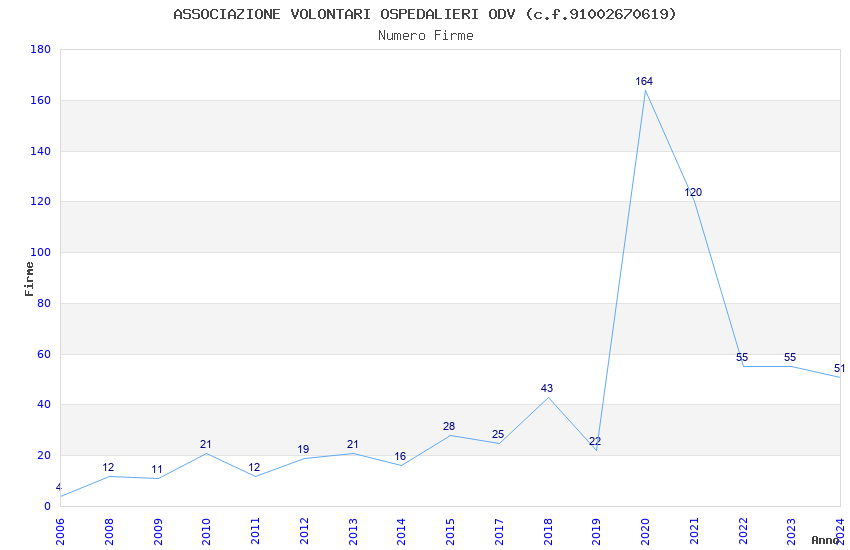Viewport: 850px width, 550px height.
Task: Click the y-axis value 40
Action: pos(43,405)
